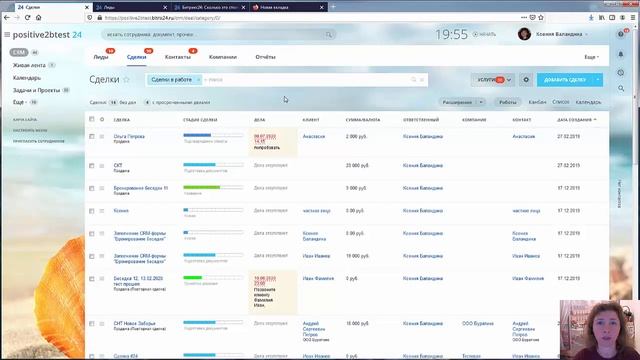Switch to the Отчёты tab
Image resolution: width=640 pixels, height=360 pixels.
[266, 57]
